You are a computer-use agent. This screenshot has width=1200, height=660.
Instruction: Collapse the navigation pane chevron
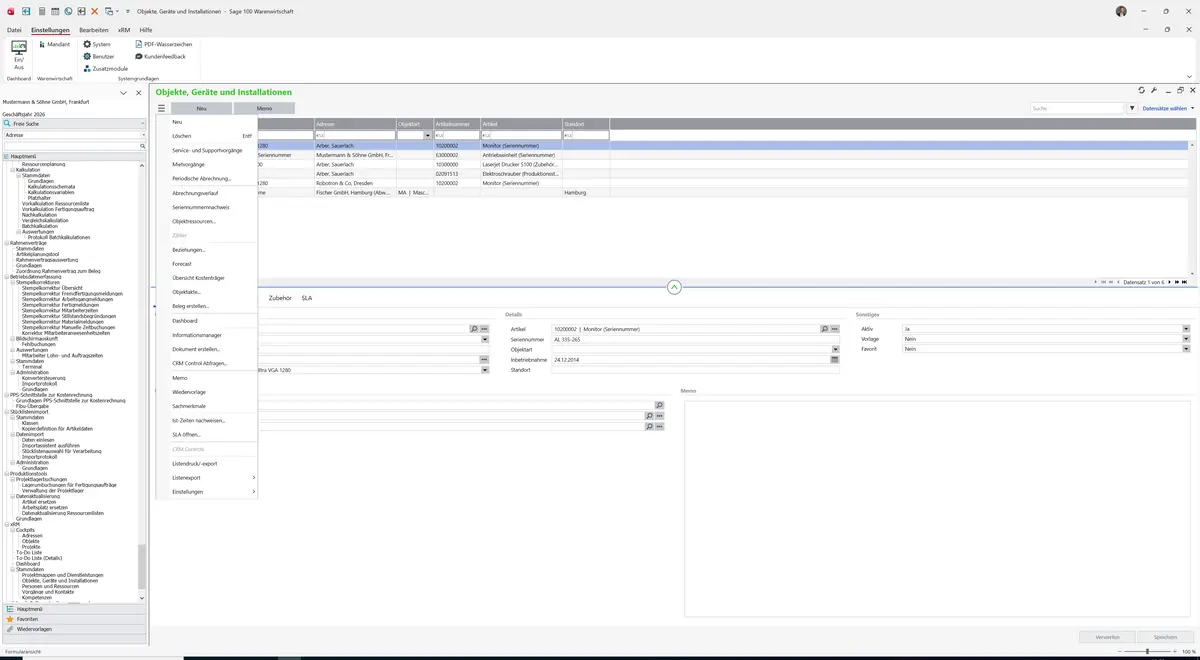(x=123, y=93)
